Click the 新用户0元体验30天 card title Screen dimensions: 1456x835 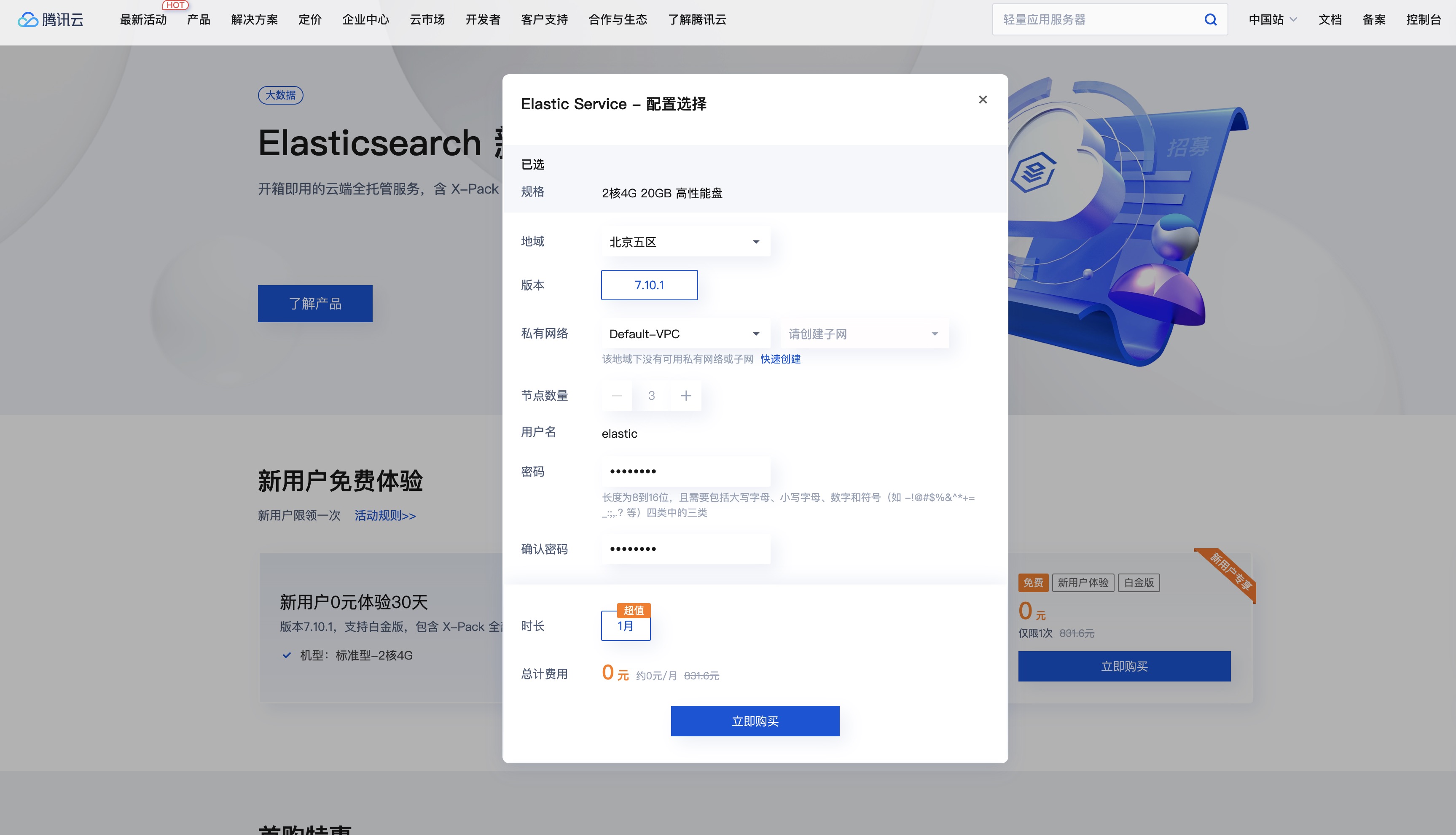(354, 602)
